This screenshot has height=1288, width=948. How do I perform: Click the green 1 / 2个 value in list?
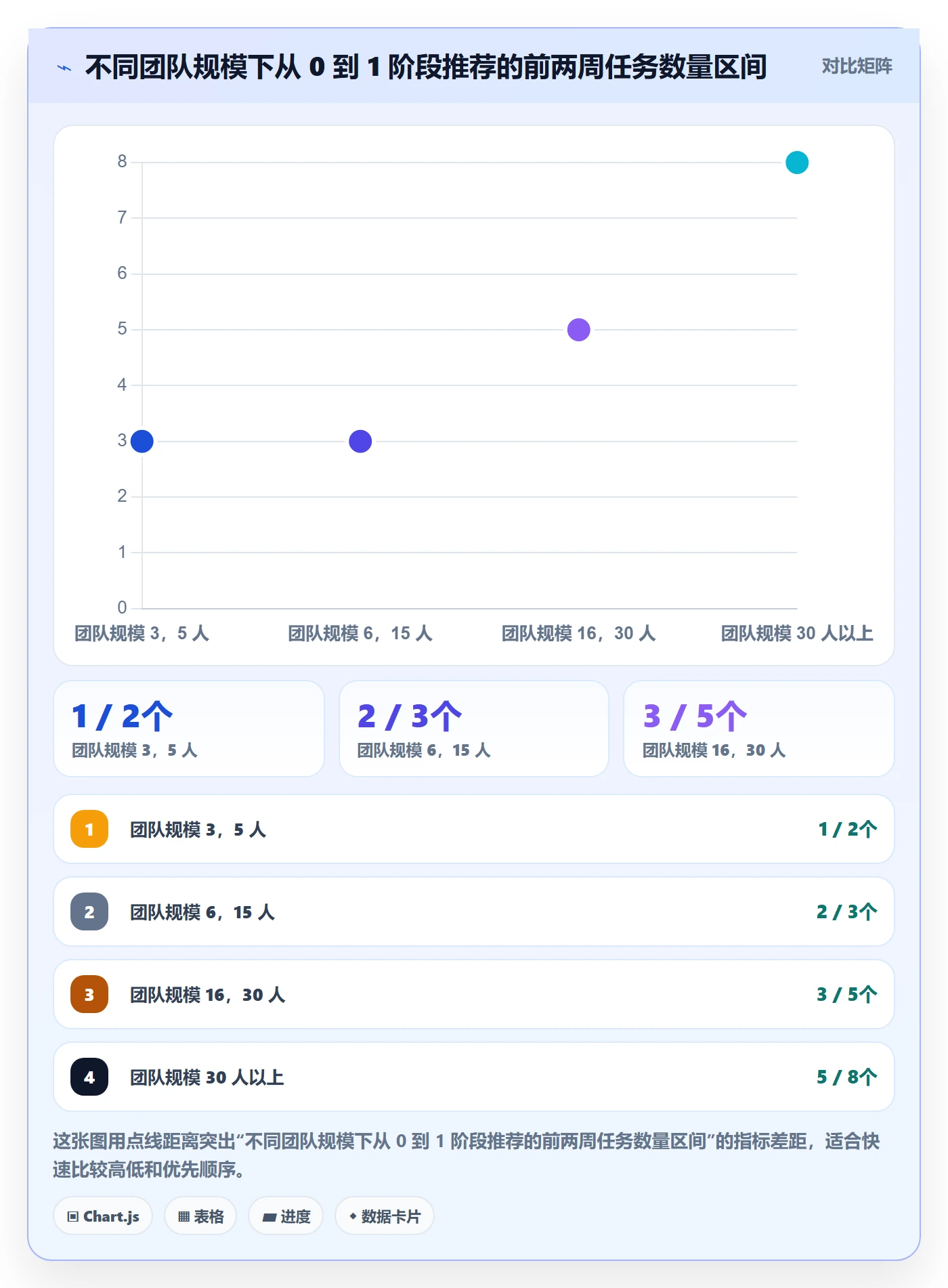pyautogui.click(x=848, y=830)
